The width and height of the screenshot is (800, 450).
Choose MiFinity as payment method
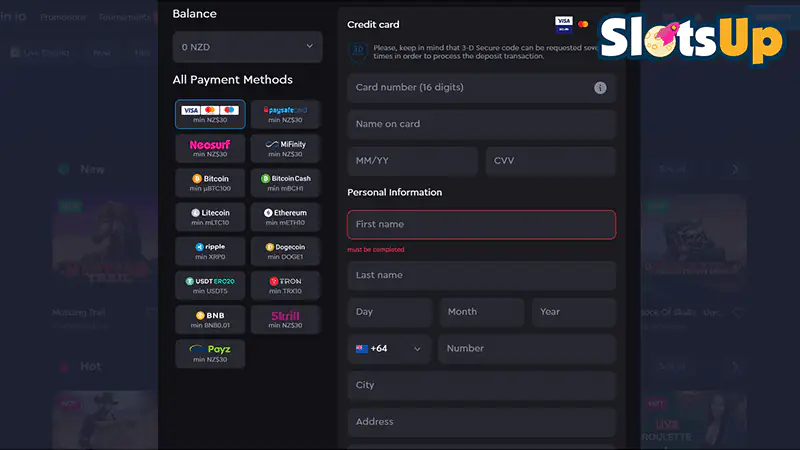pyautogui.click(x=286, y=148)
